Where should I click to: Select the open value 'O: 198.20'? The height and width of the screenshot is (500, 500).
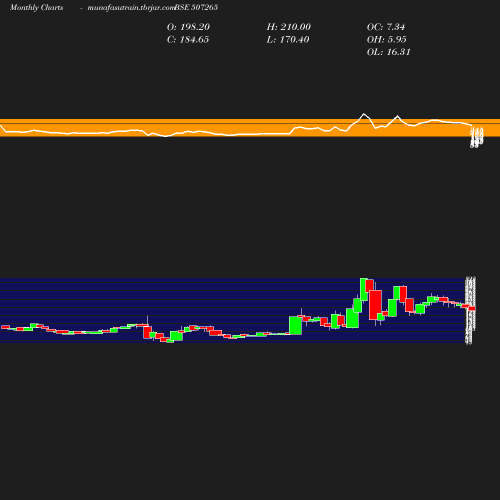(x=188, y=27)
